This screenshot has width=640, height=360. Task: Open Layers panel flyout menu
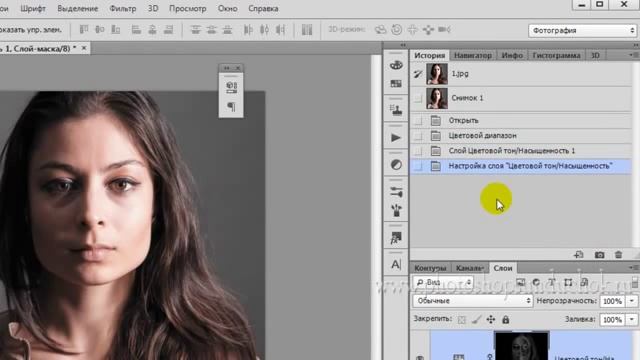tap(633, 268)
